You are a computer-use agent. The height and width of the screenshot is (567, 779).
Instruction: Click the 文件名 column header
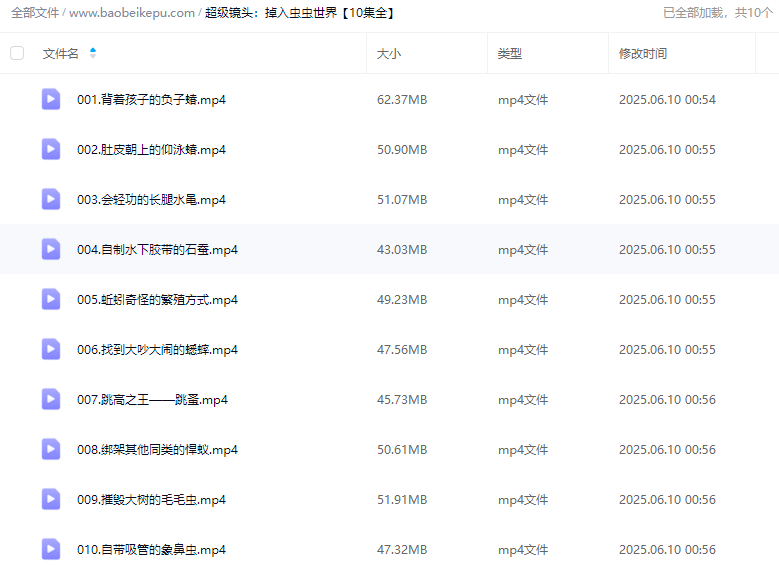61,53
